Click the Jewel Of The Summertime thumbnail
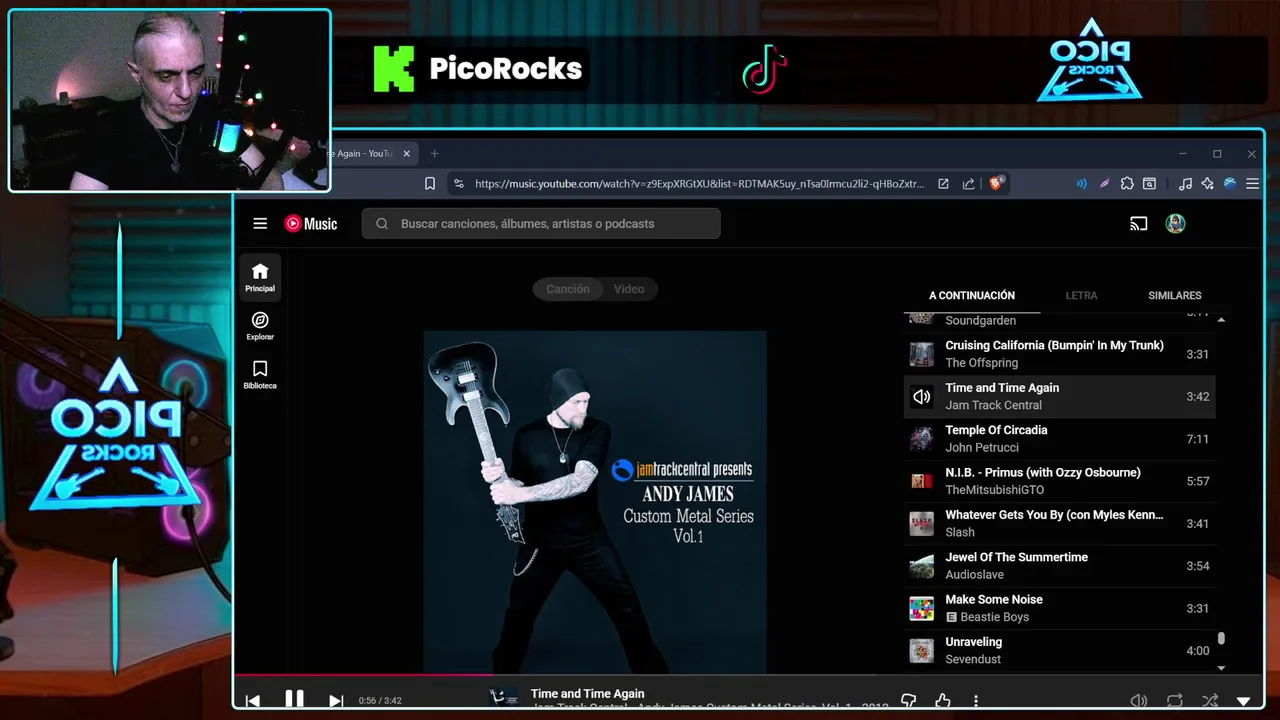The height and width of the screenshot is (720, 1280). click(x=922, y=566)
